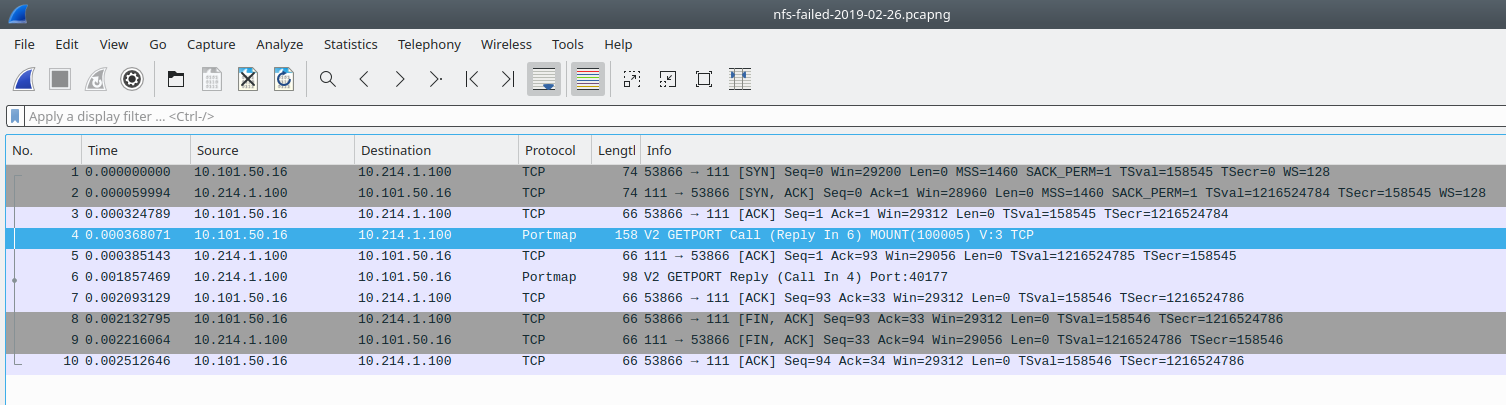Screen dimensions: 1506x405
Task: Sort by the Length column header
Action: [x=616, y=150]
